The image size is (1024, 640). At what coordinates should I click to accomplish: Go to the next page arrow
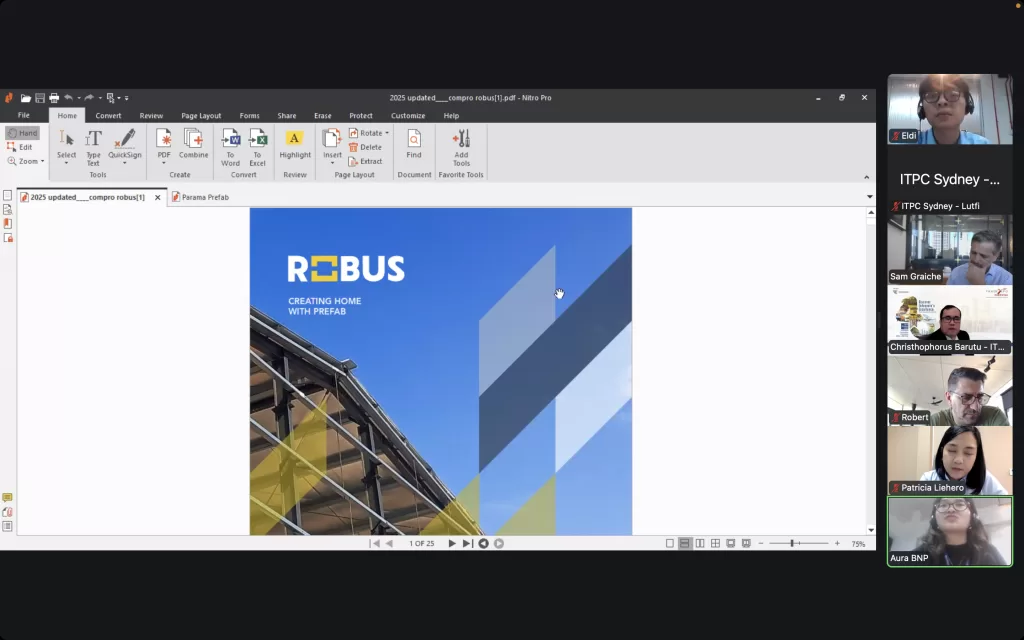451,543
